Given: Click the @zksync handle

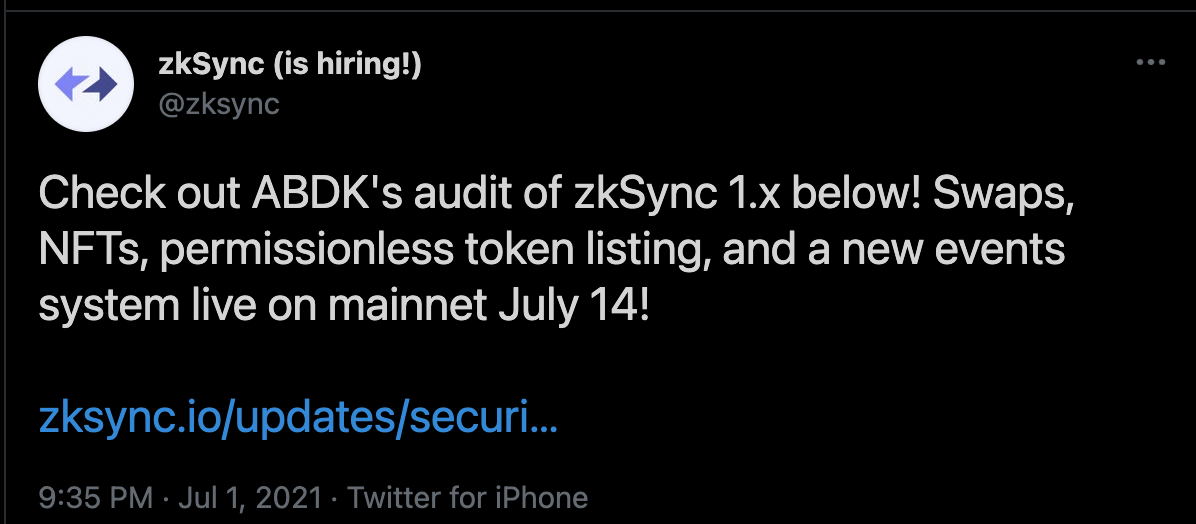Looking at the screenshot, I should [219, 104].
